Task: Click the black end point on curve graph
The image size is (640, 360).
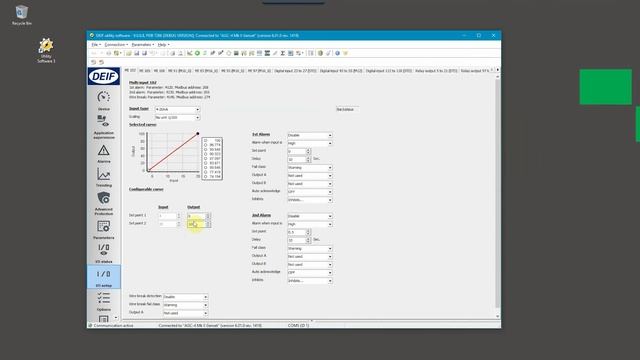Action: 198,133
